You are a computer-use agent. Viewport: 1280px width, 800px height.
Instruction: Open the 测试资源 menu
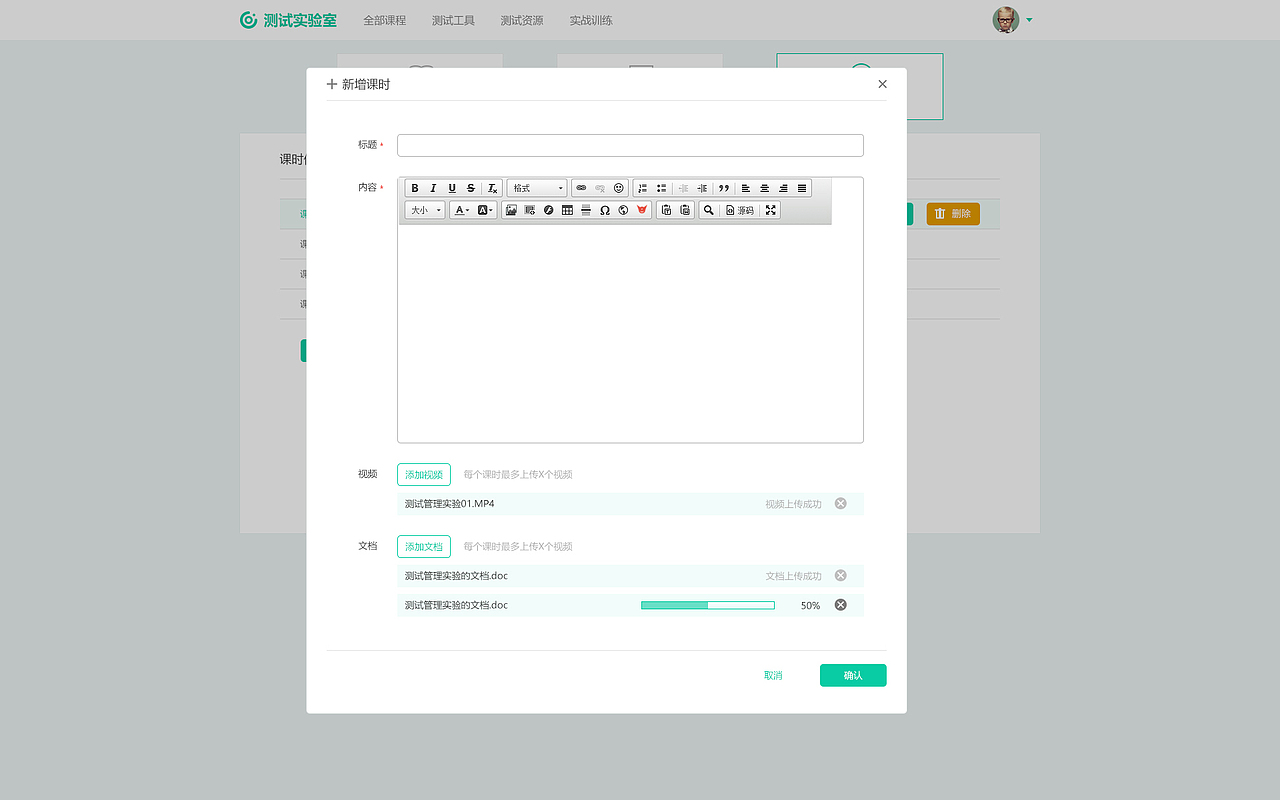click(x=522, y=20)
